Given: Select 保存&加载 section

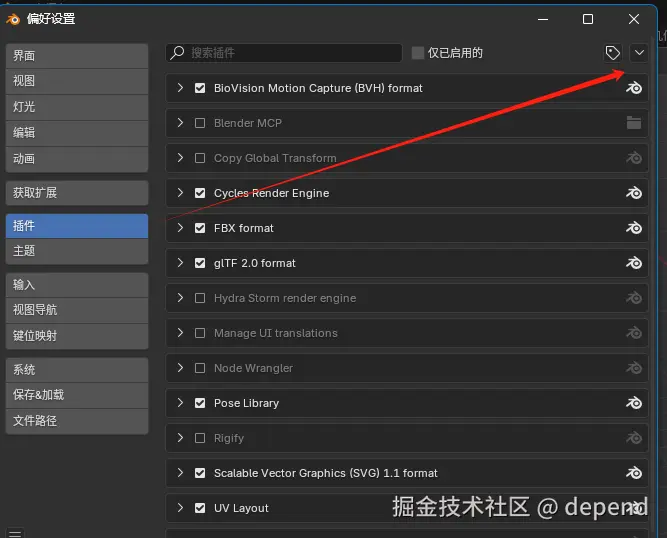Looking at the screenshot, I should (77, 395).
